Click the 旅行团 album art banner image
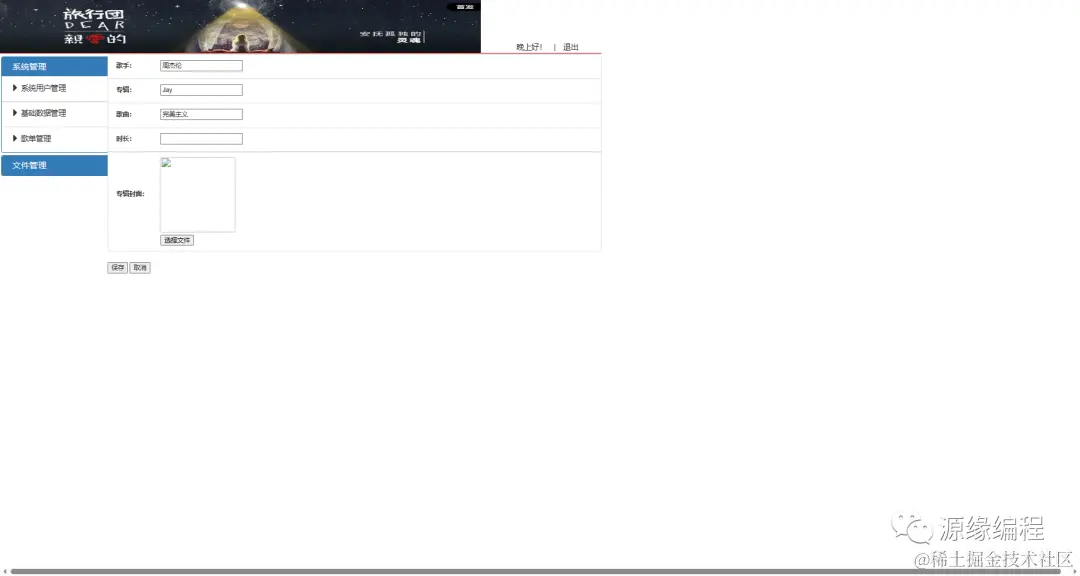 click(x=240, y=24)
